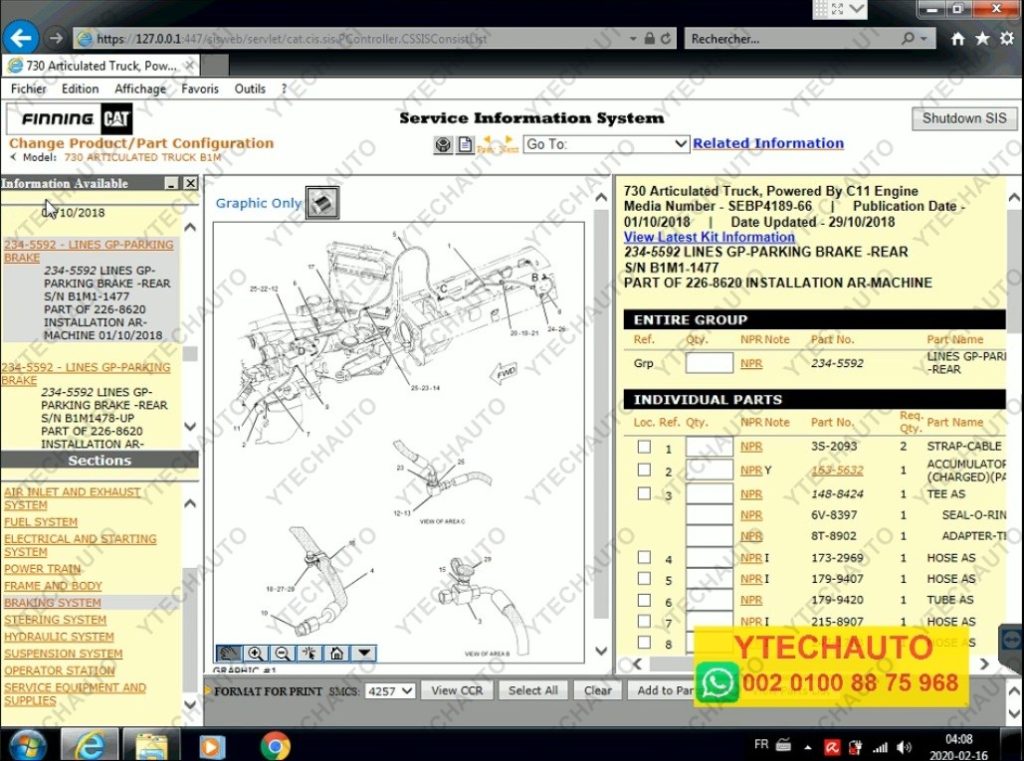
Task: Show hidden tray icons arrow
Action: (x=808, y=747)
